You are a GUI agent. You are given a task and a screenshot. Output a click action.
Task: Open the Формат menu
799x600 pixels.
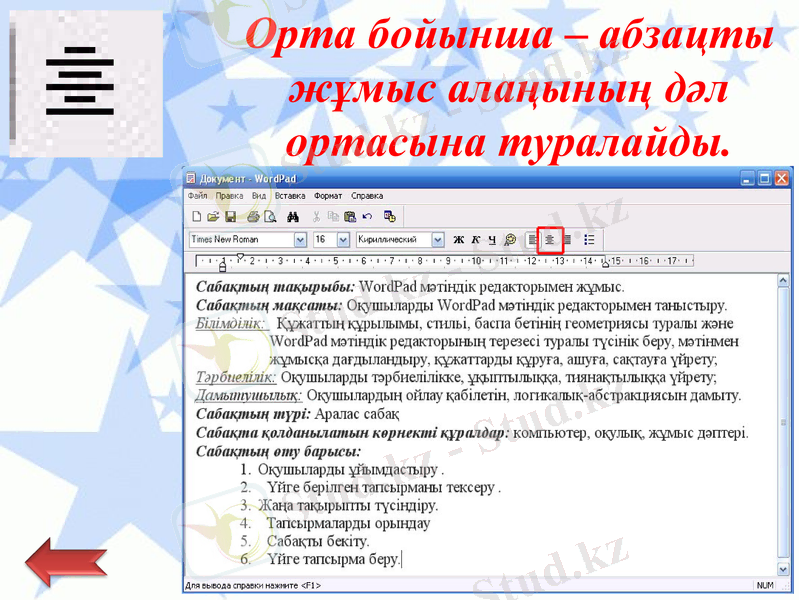tap(328, 196)
